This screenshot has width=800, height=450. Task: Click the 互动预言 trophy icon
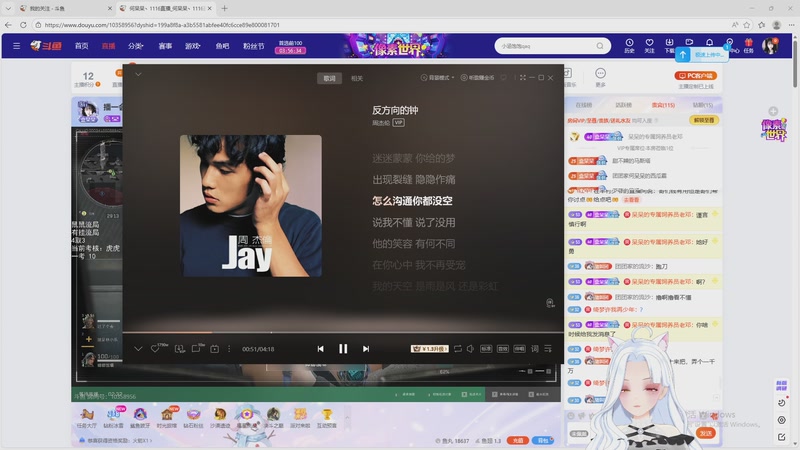327,418
